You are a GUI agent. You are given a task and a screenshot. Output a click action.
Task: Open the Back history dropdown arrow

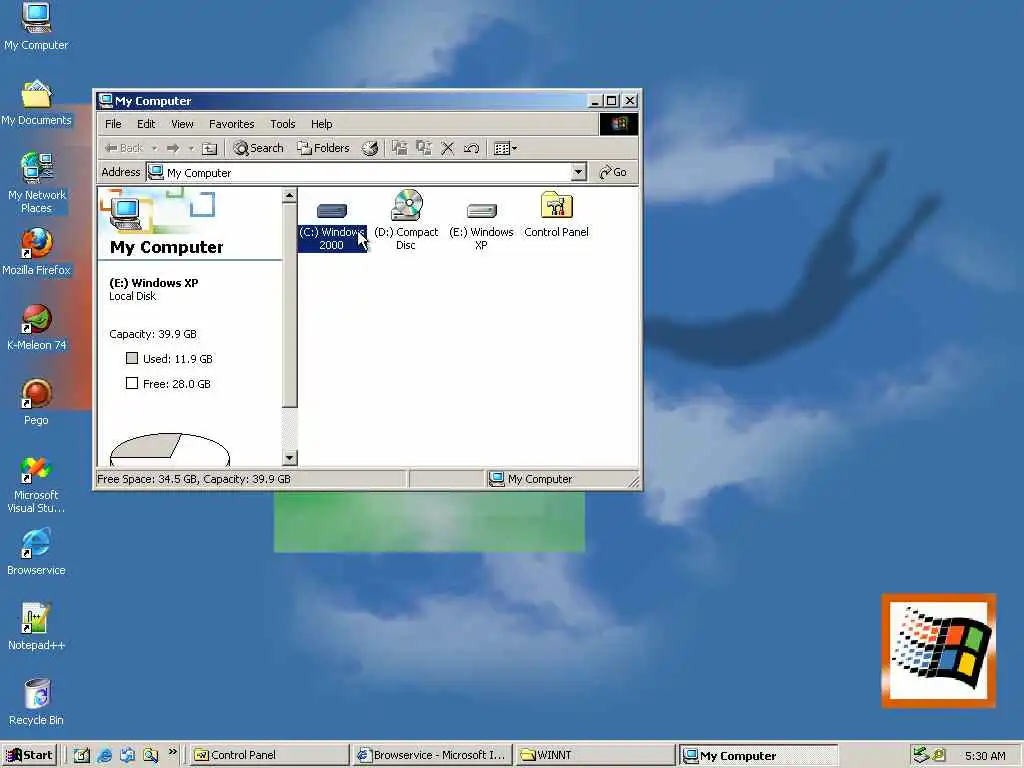tap(154, 149)
